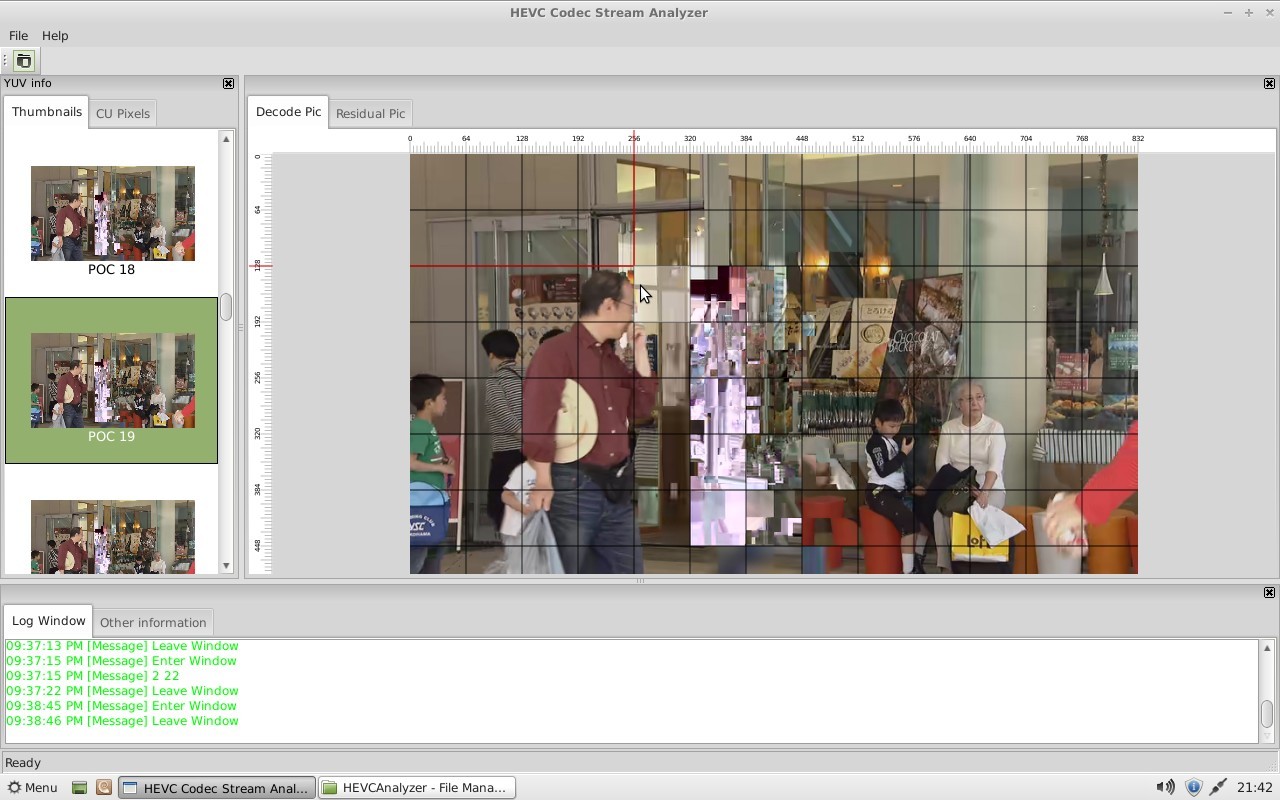Maximize the HEVC Codec Stream Analyzer window
1280x800 pixels.
1249,13
